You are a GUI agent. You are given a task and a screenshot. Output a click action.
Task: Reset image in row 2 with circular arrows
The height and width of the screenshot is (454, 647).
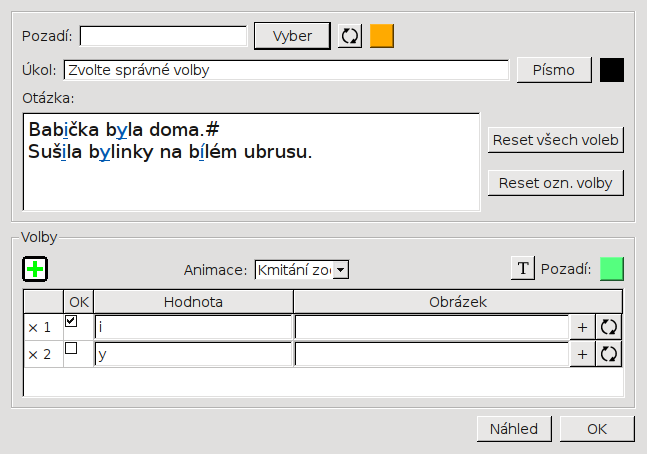608,354
